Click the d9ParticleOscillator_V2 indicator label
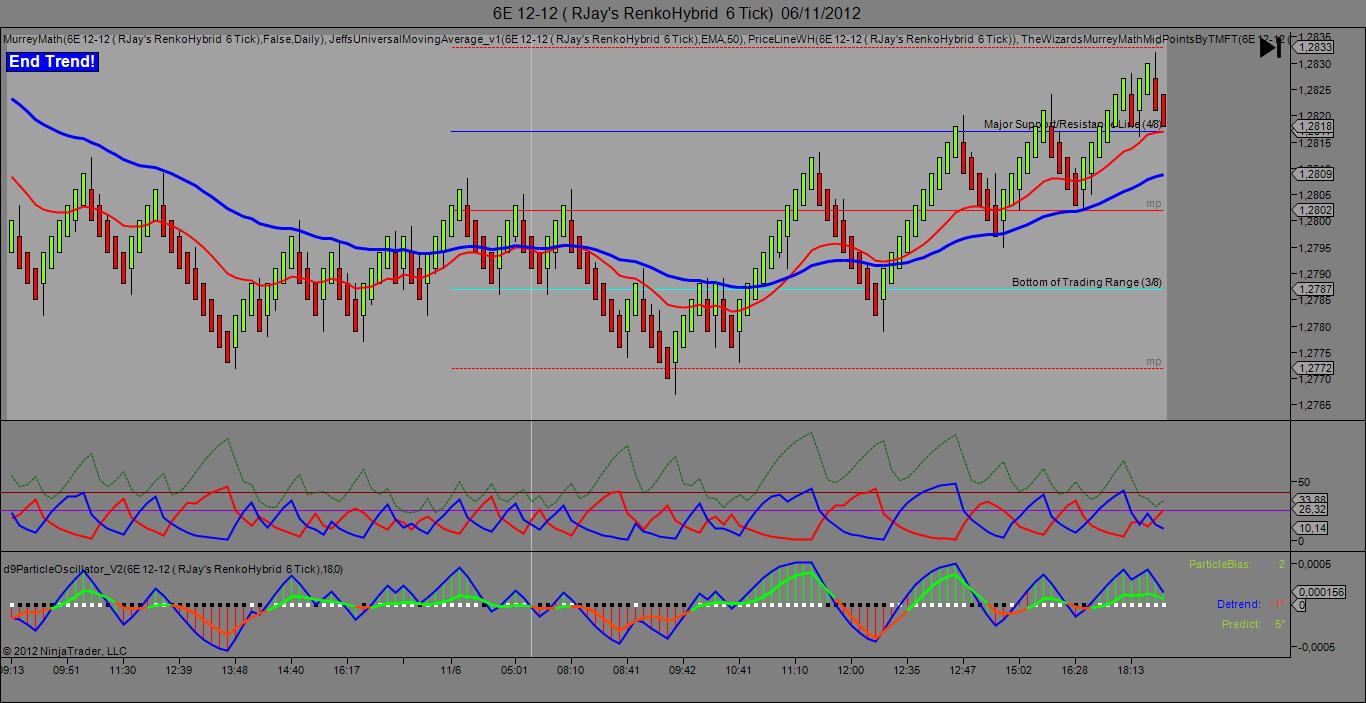 173,569
